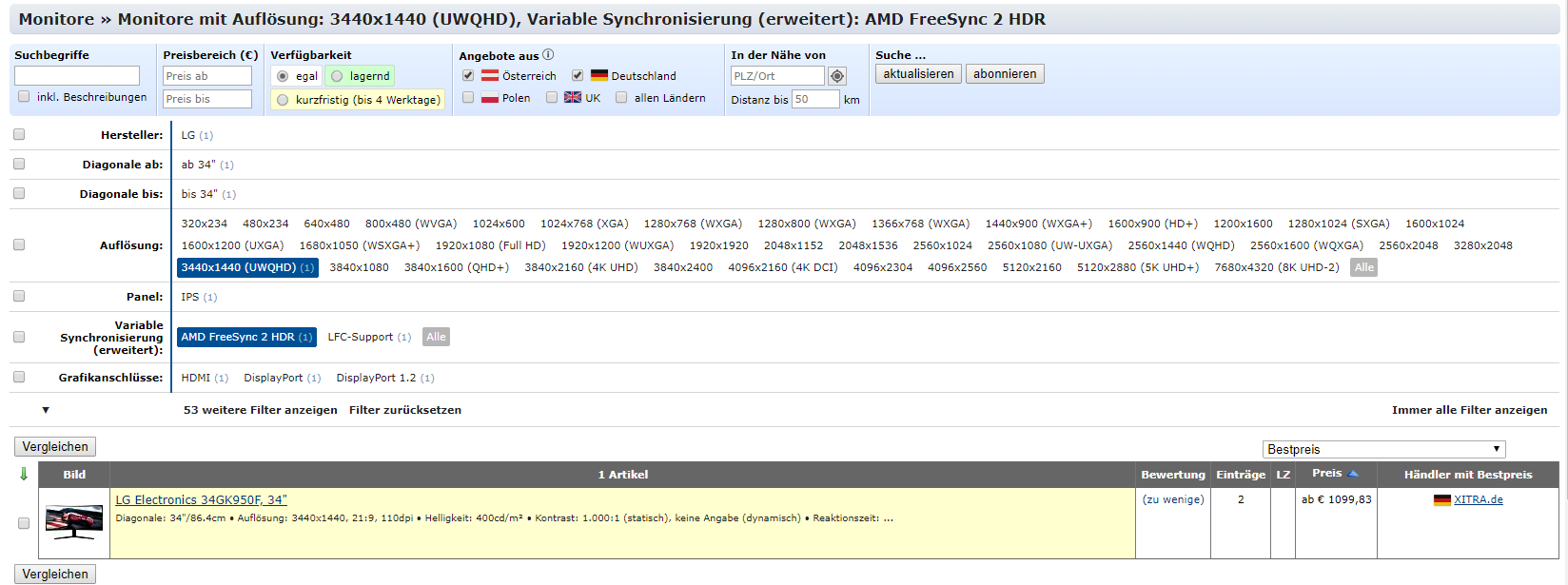Click Filter zurücksetzen link
The width and height of the screenshot is (1568, 585).
point(405,410)
